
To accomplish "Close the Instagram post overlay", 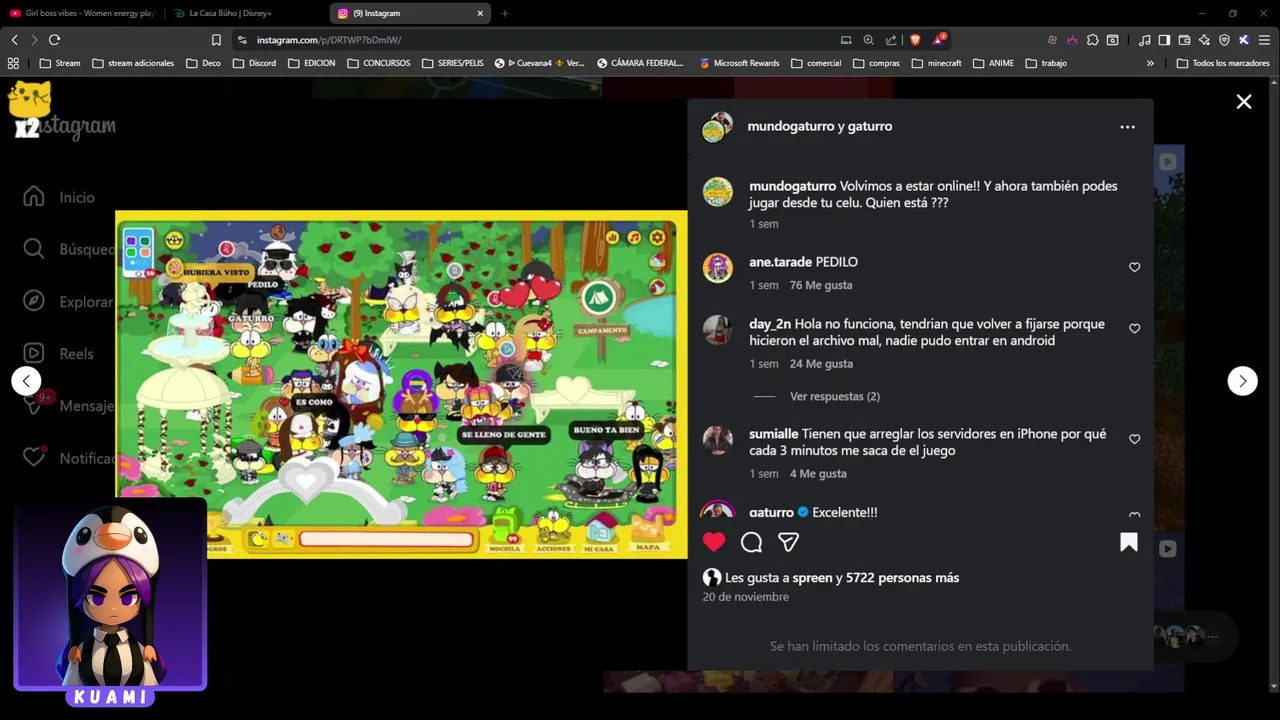I will (1244, 102).
